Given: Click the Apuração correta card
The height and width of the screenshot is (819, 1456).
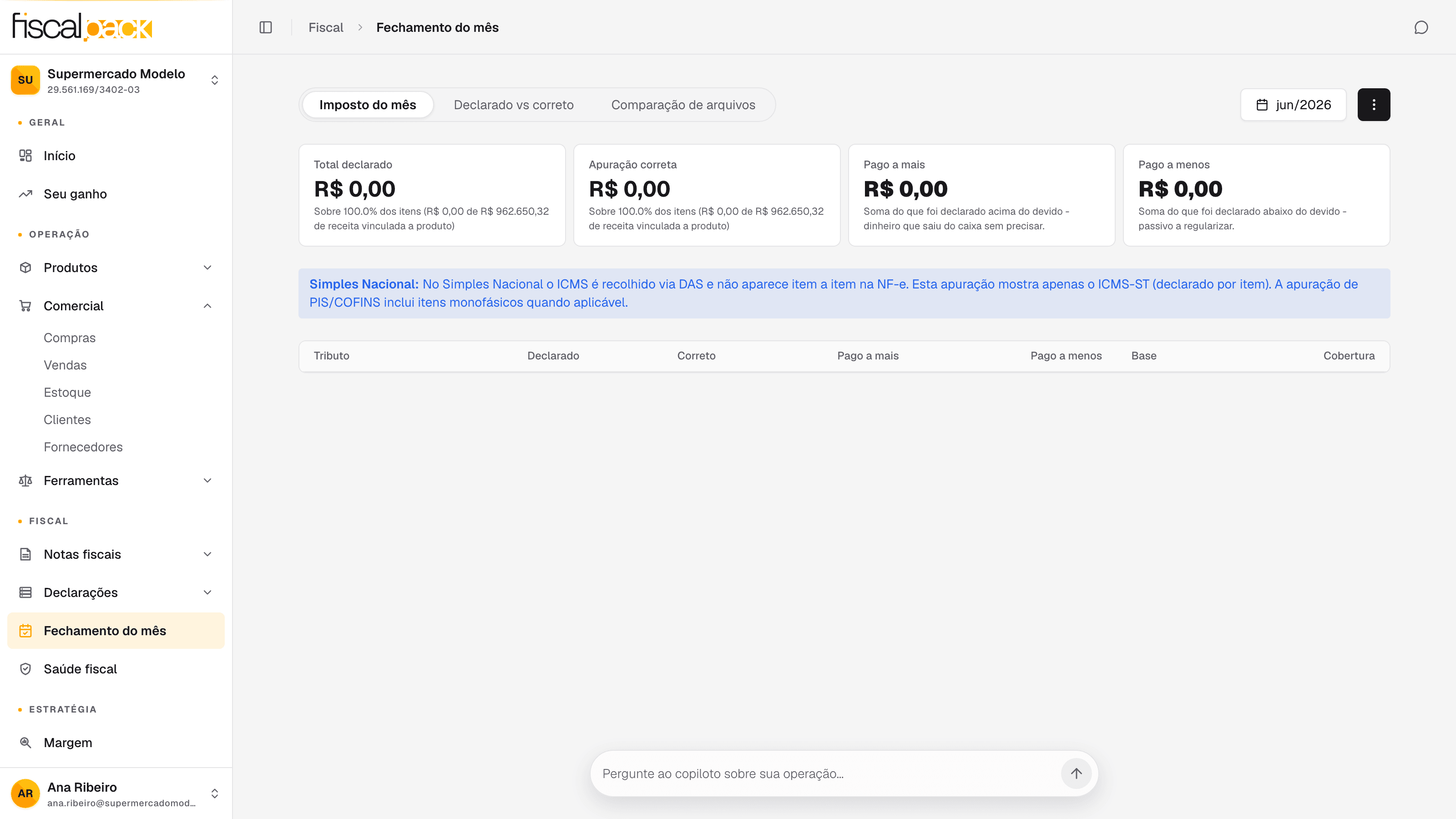Looking at the screenshot, I should point(707,195).
